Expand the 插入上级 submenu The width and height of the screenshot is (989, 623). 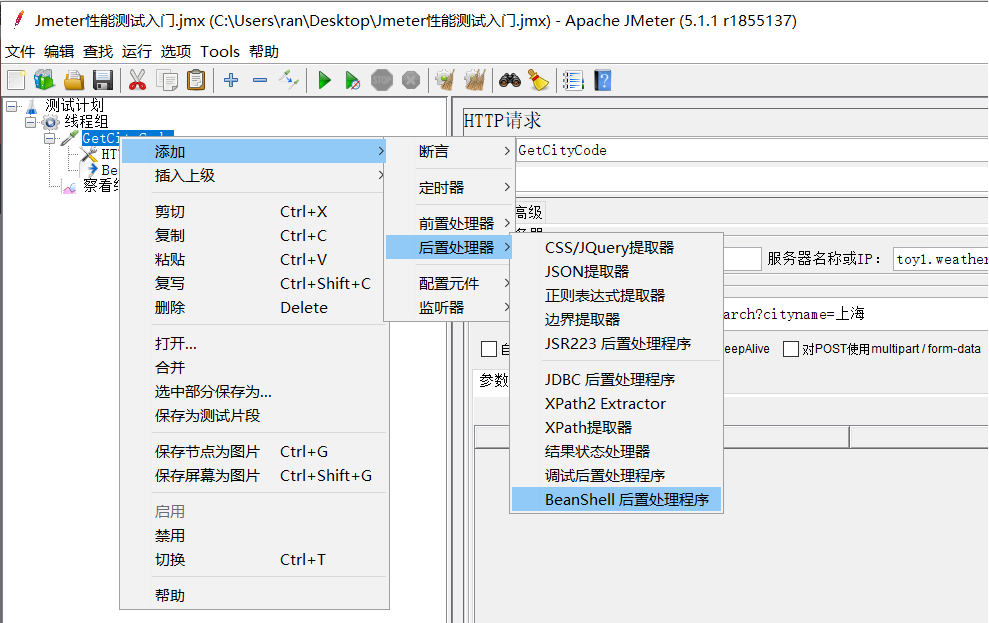coord(254,175)
